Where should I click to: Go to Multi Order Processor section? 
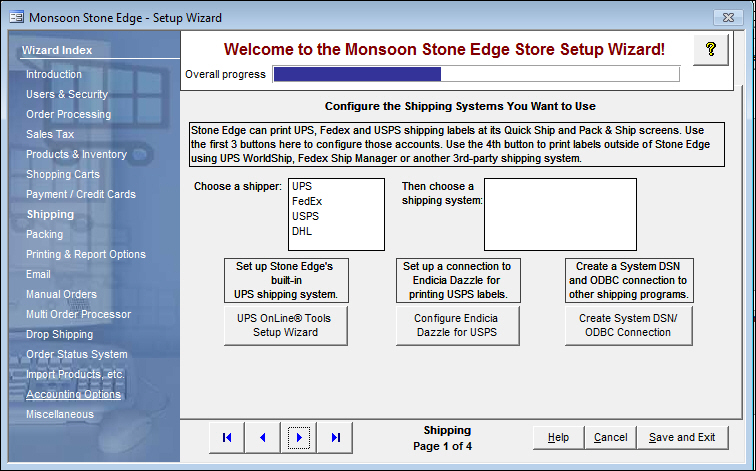click(79, 314)
